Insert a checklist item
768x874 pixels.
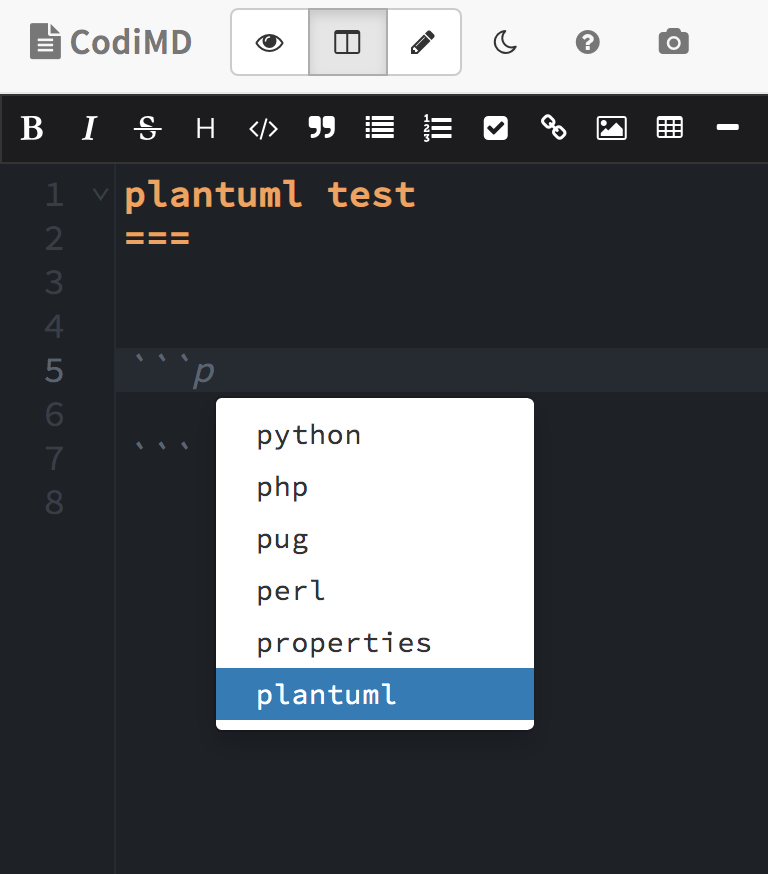495,128
